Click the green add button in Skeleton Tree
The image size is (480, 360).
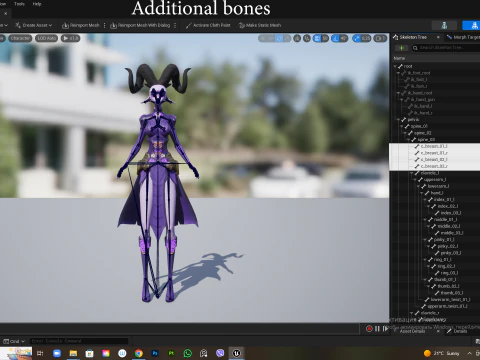[x=401, y=48]
